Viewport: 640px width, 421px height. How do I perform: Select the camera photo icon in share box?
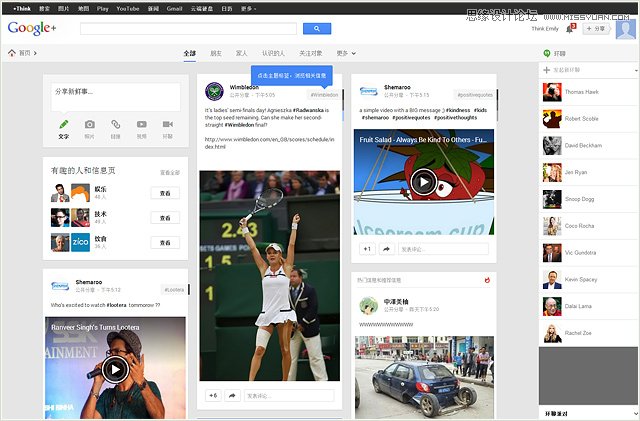point(89,124)
